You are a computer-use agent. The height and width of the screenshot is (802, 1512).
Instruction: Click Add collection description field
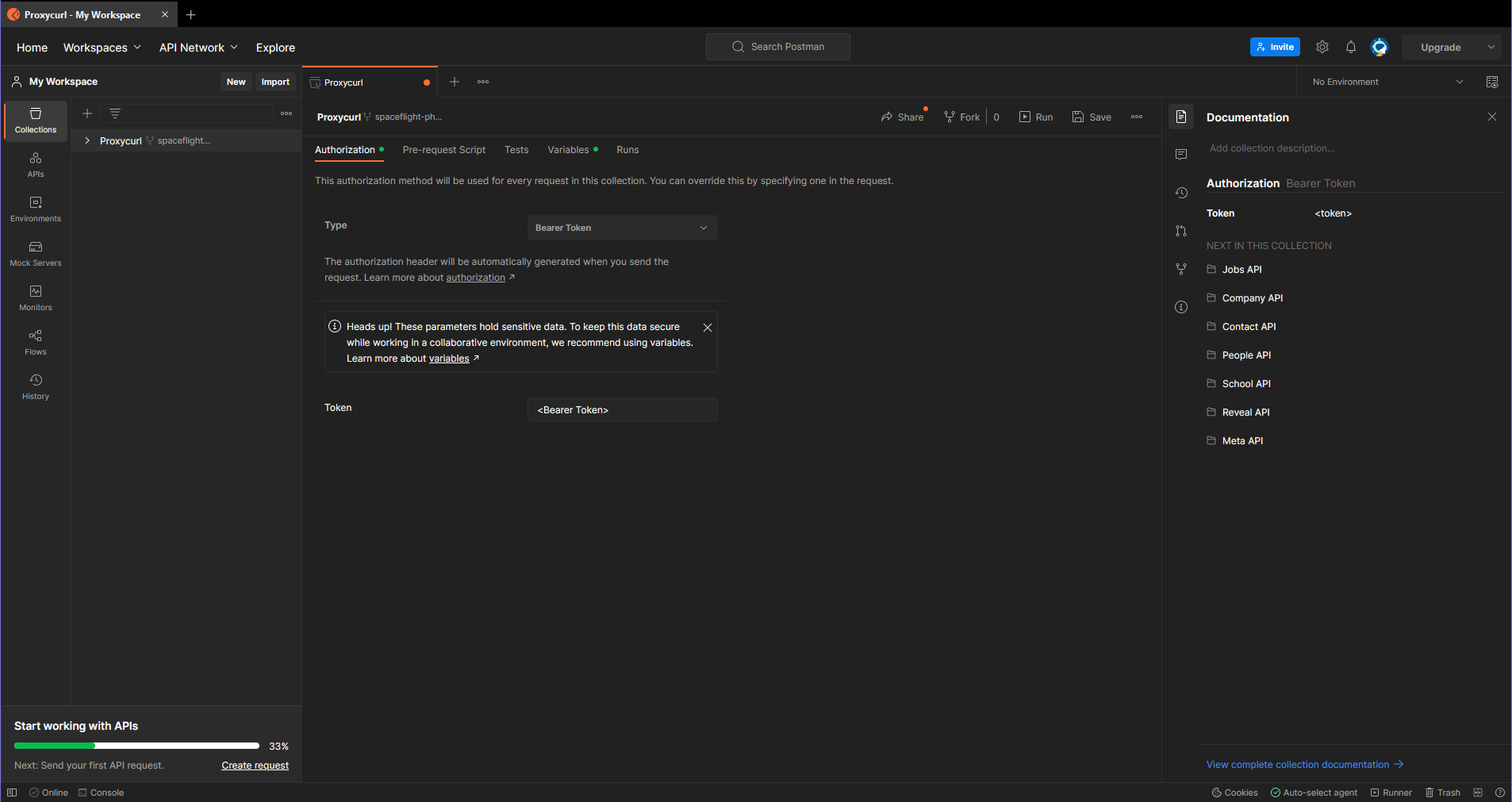point(1272,148)
